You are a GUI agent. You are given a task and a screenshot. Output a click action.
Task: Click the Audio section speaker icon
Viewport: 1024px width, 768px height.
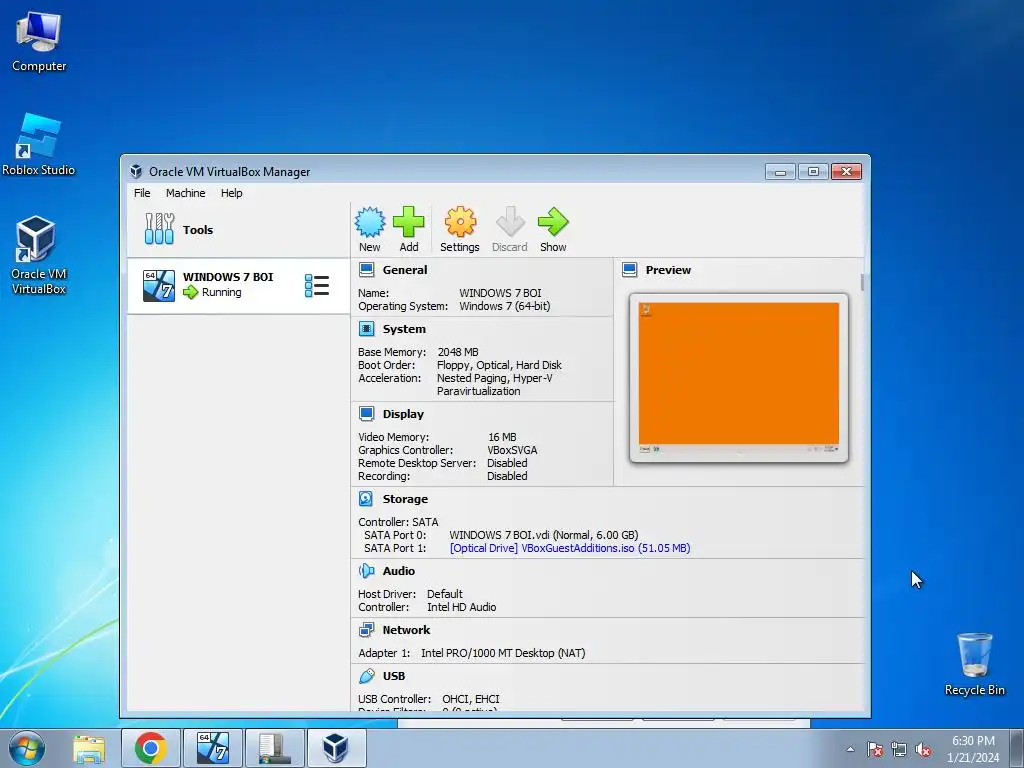point(366,571)
